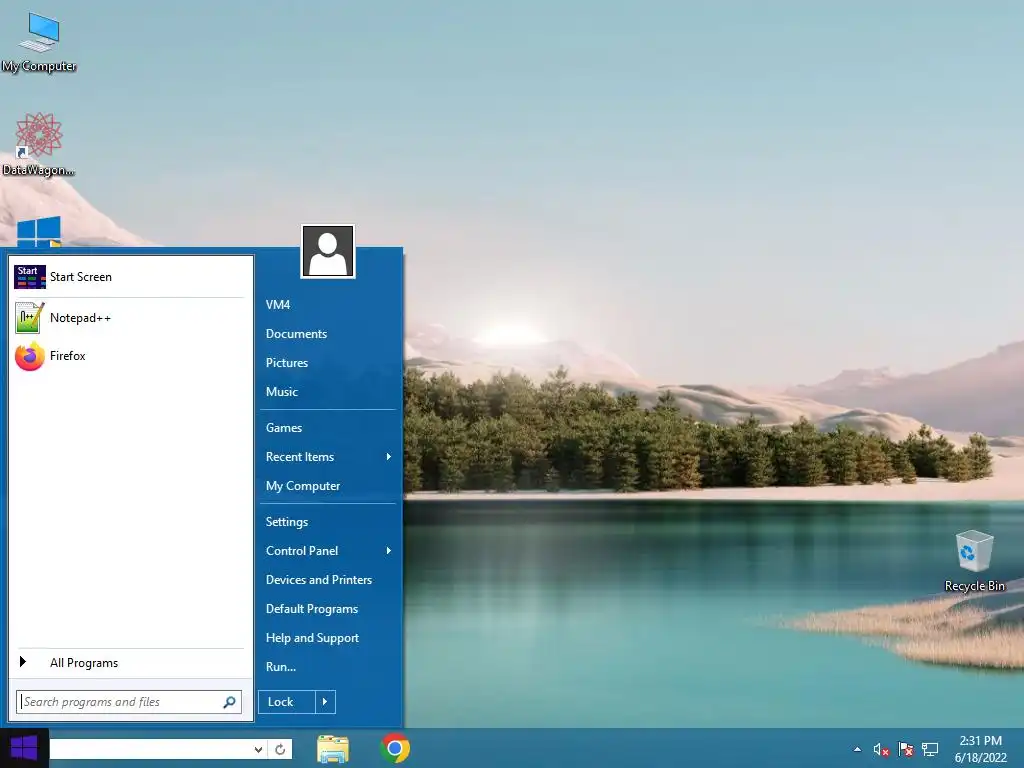1024x768 pixels.
Task: Expand the Control Panel submenu arrow
Action: pyautogui.click(x=389, y=551)
